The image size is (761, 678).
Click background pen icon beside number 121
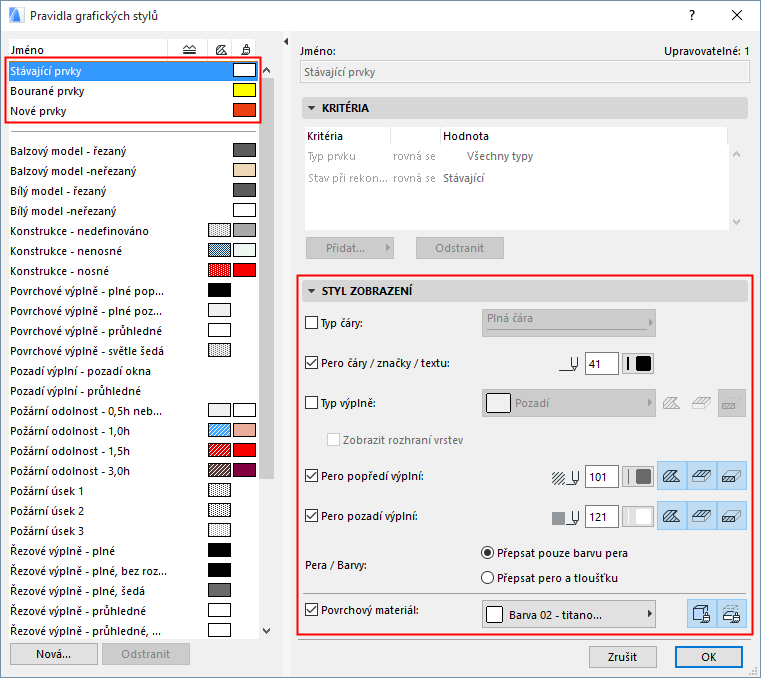pyautogui.click(x=565, y=517)
